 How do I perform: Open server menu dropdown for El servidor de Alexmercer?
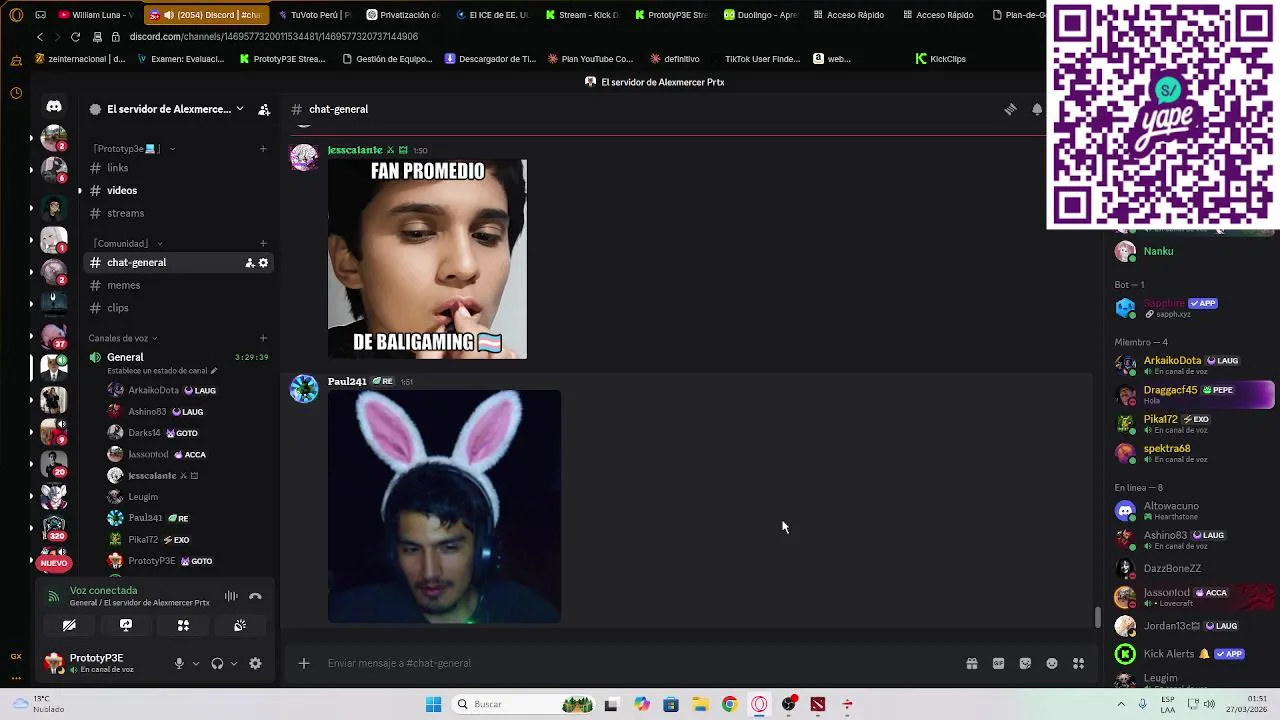(240, 109)
